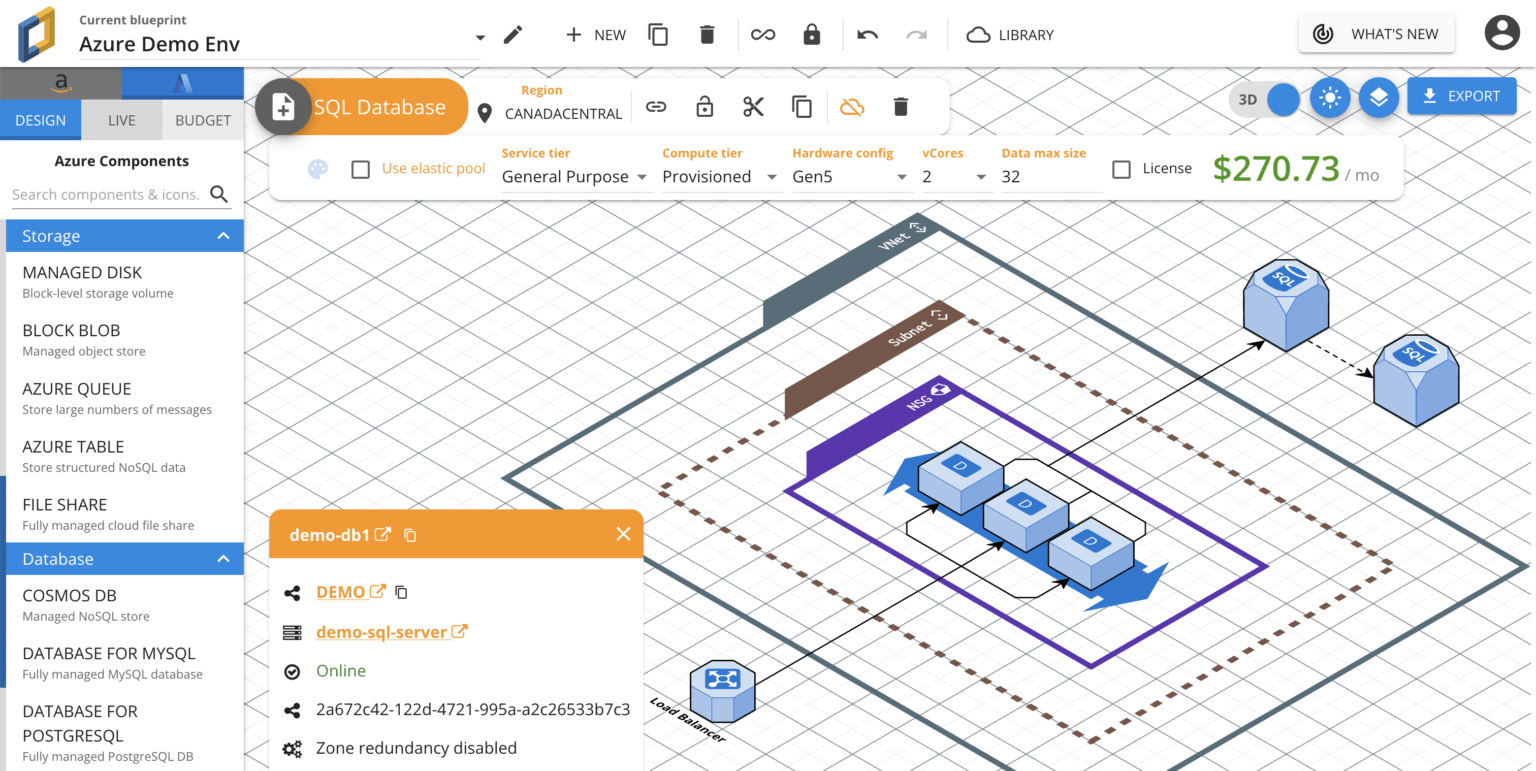This screenshot has height=771, width=1536.
Task: Click the orange cloud-off sync icon
Action: (852, 106)
